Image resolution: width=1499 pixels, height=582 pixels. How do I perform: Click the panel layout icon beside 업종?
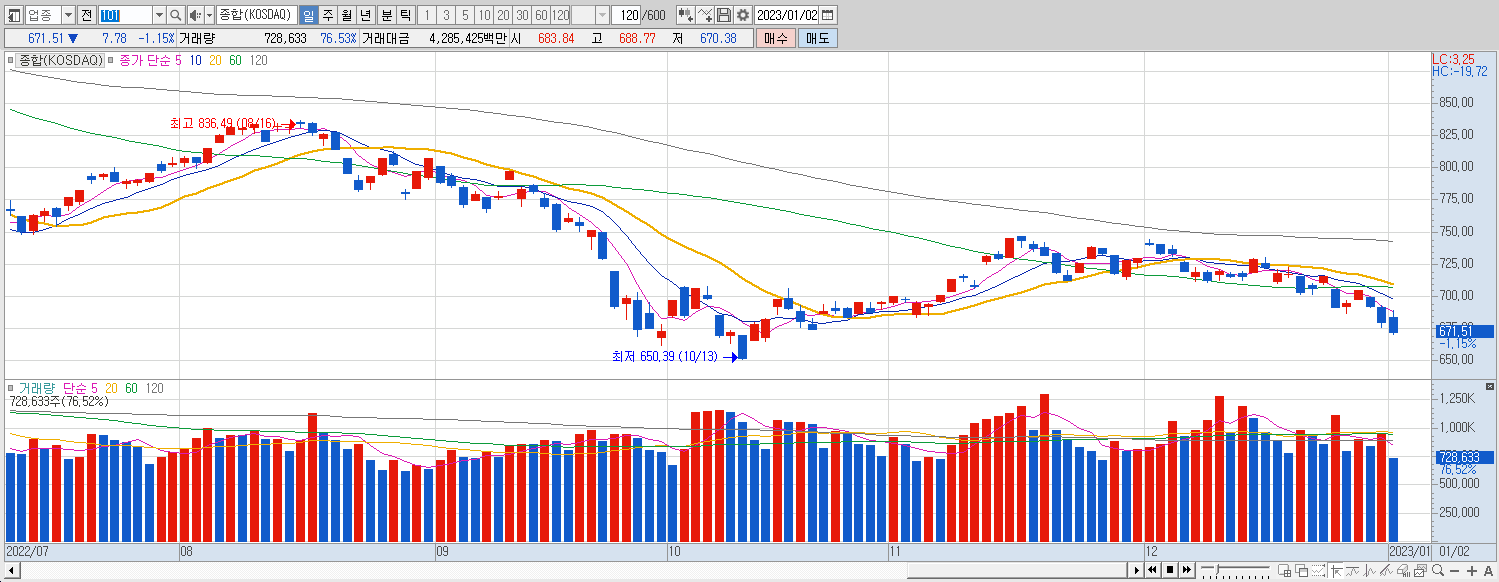[x=14, y=15]
